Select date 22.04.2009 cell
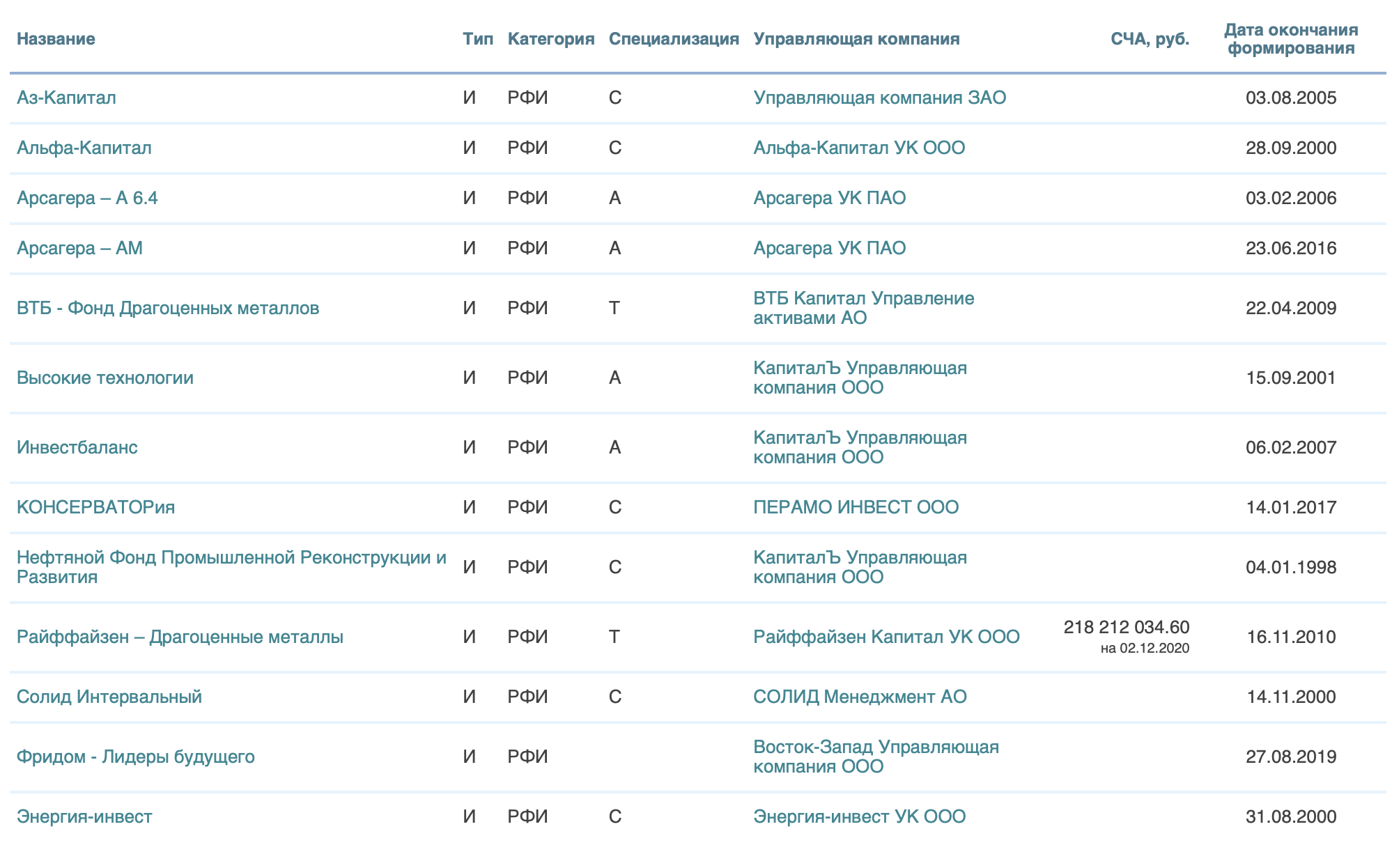 [1291, 308]
